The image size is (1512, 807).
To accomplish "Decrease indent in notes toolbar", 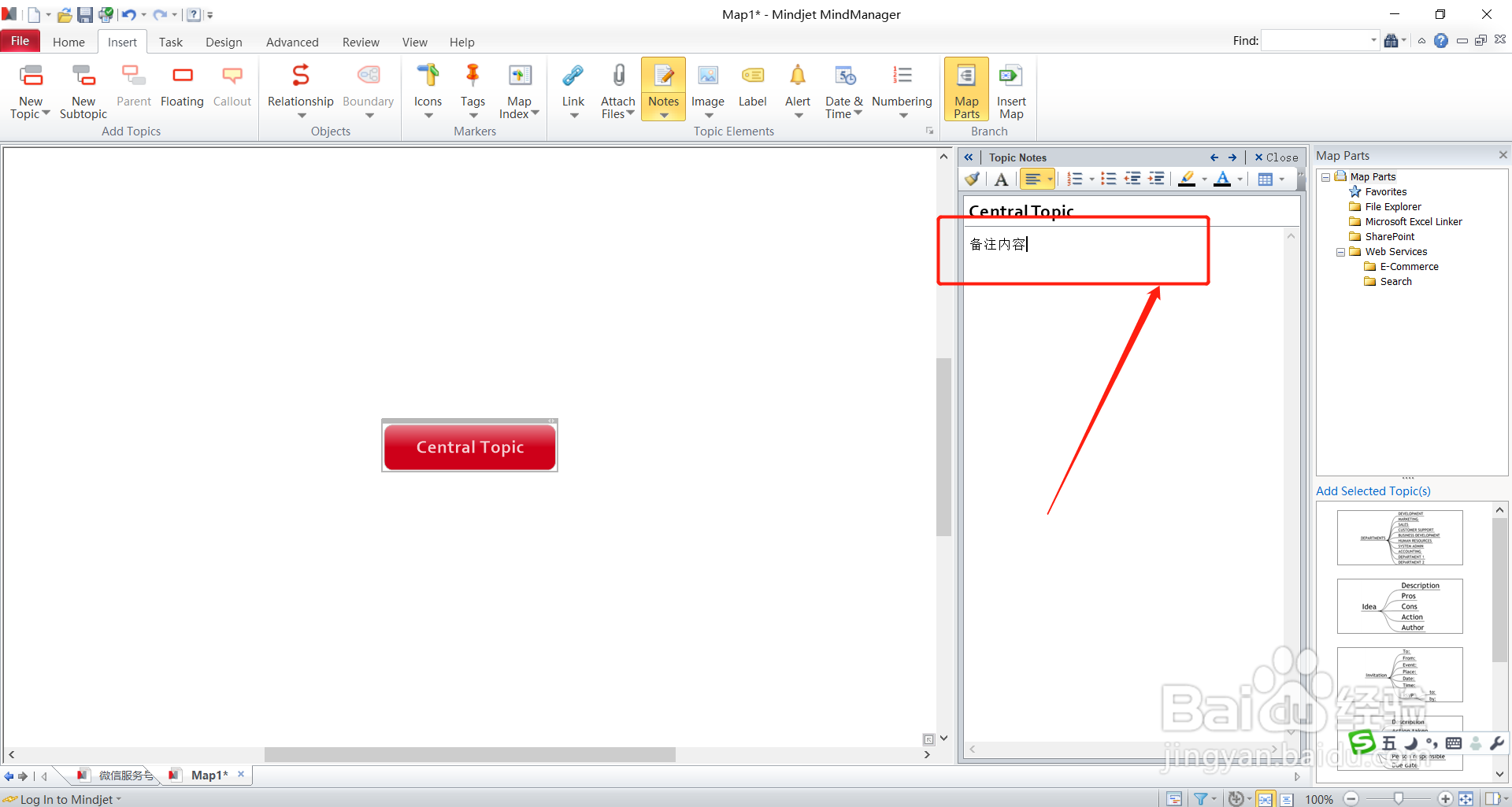I will pyautogui.click(x=1132, y=180).
